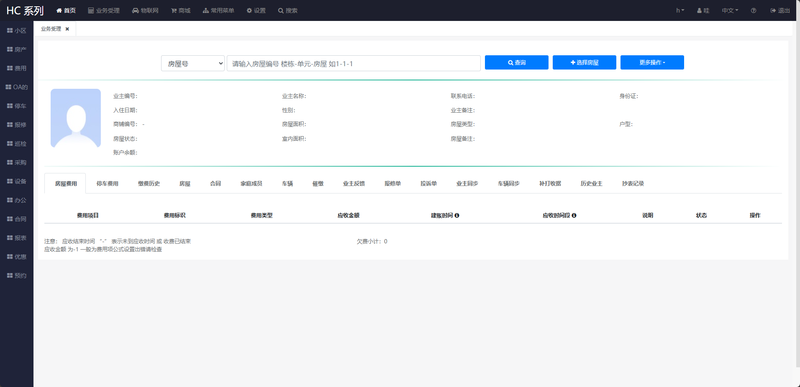Viewport: 800px width, 387px height.
Task: Open 费用 in left sidebar
Action: 17,68
